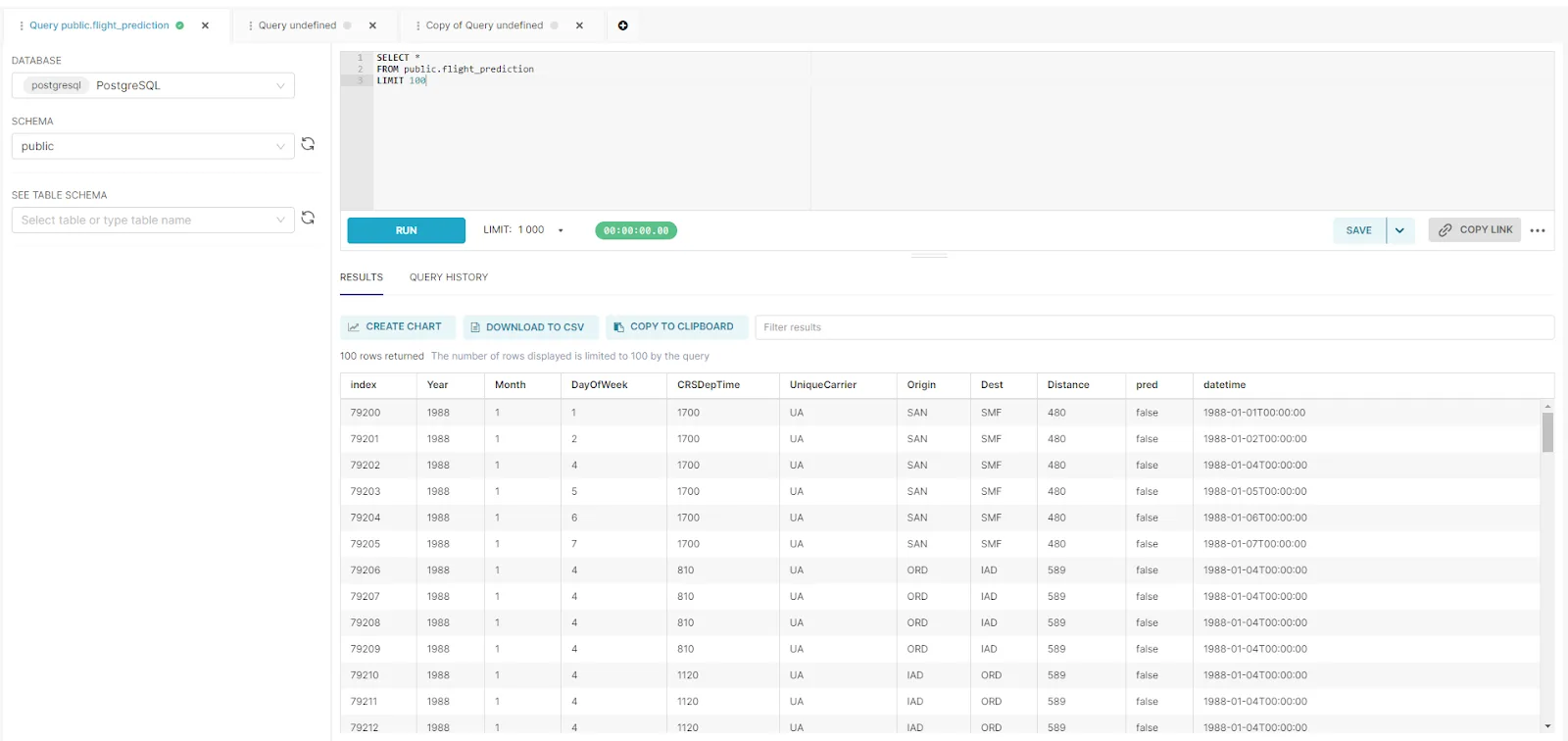Open the more actions ellipsis menu
This screenshot has height=741, width=1568.
click(1538, 230)
